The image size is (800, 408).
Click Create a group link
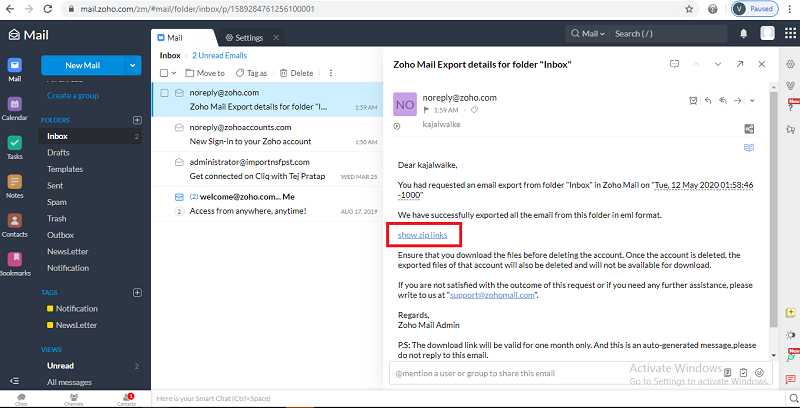[73, 95]
